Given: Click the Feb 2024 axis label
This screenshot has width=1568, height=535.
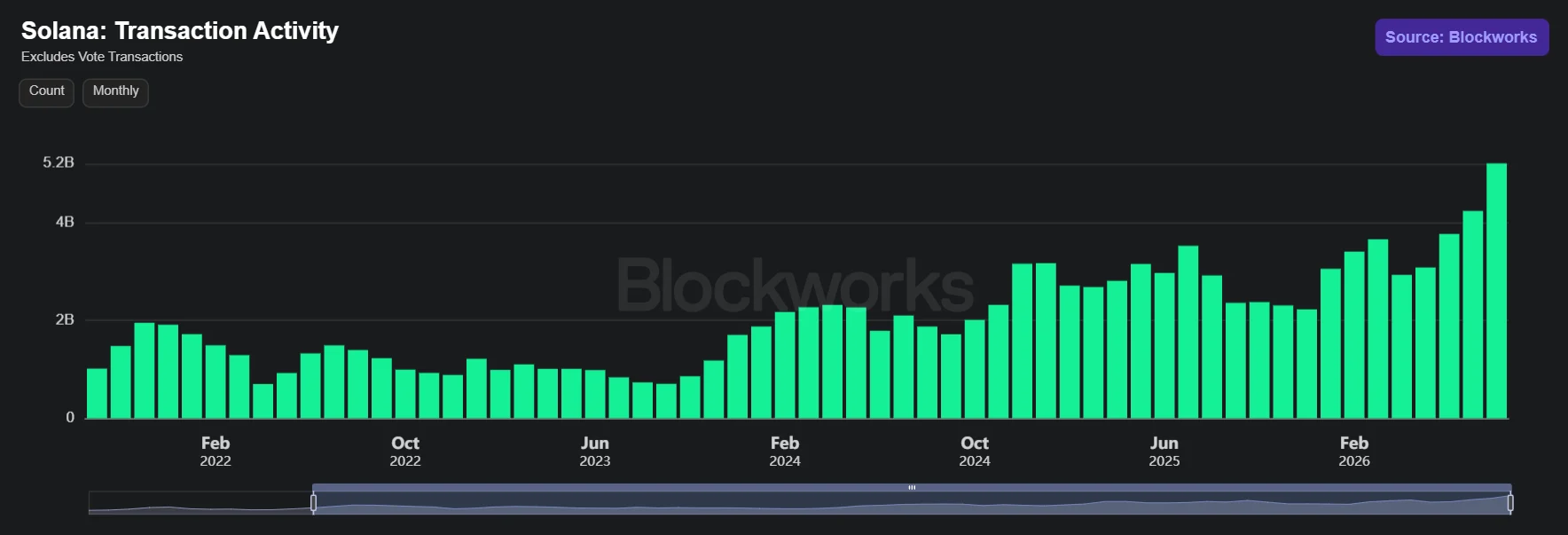Looking at the screenshot, I should coord(785,451).
